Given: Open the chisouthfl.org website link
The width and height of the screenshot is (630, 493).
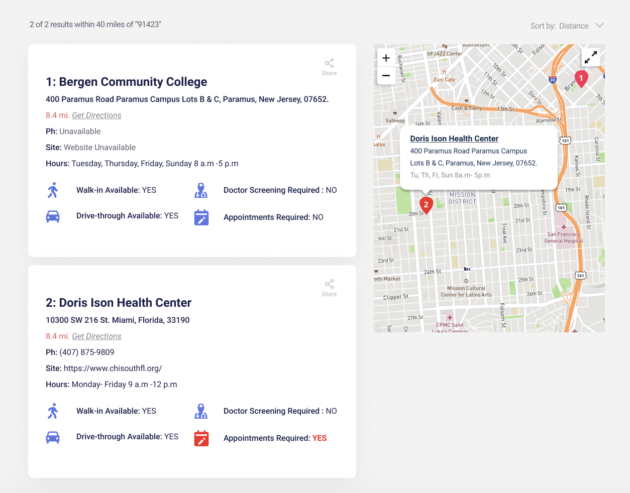Looking at the screenshot, I should [x=112, y=368].
